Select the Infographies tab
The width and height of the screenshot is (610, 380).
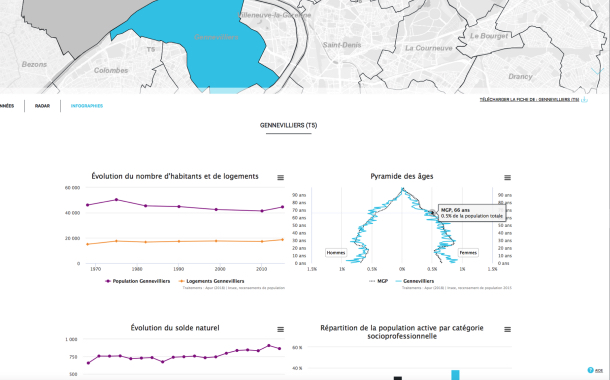87,106
